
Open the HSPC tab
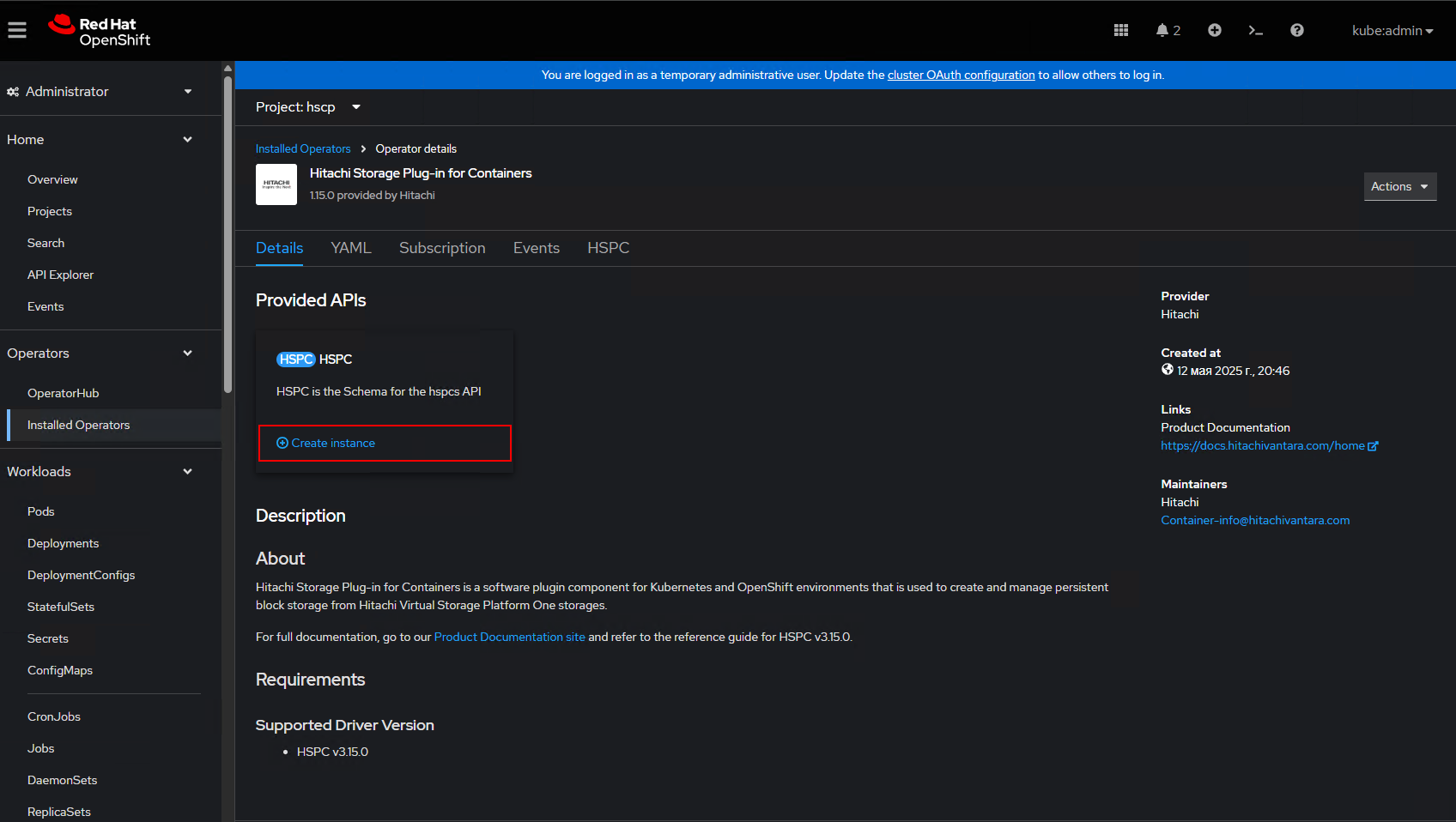pyautogui.click(x=608, y=248)
